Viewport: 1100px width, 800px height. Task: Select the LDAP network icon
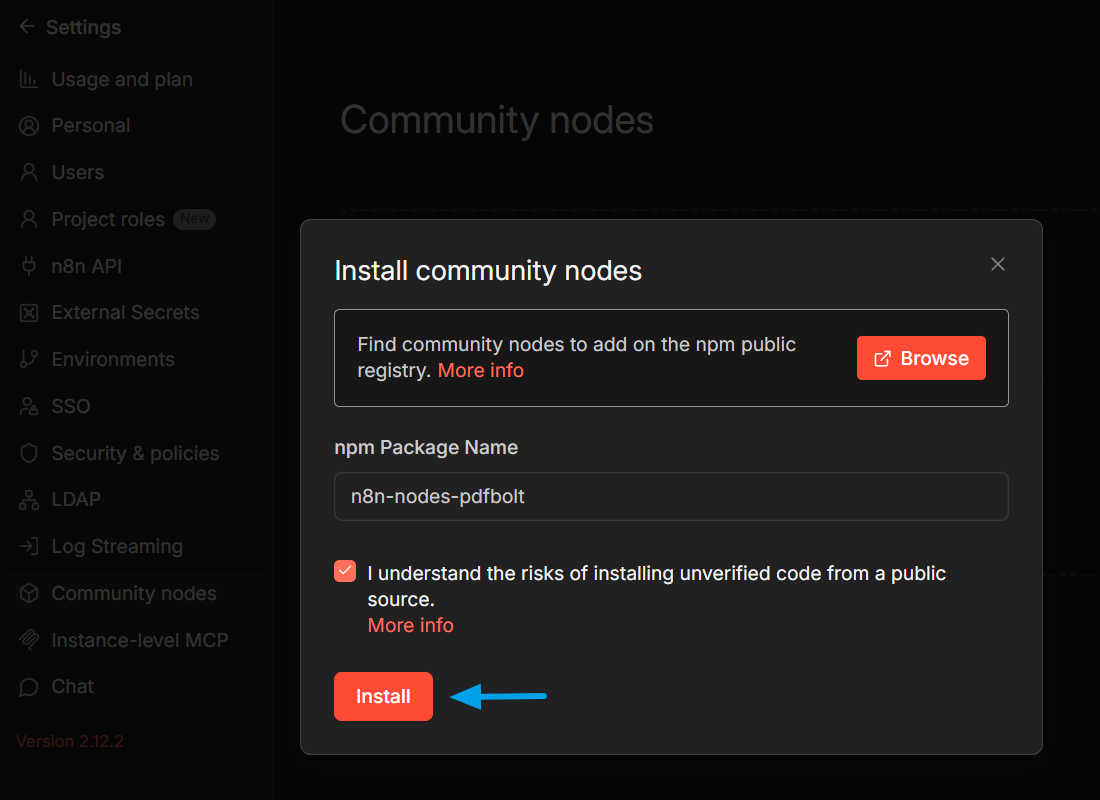click(29, 499)
